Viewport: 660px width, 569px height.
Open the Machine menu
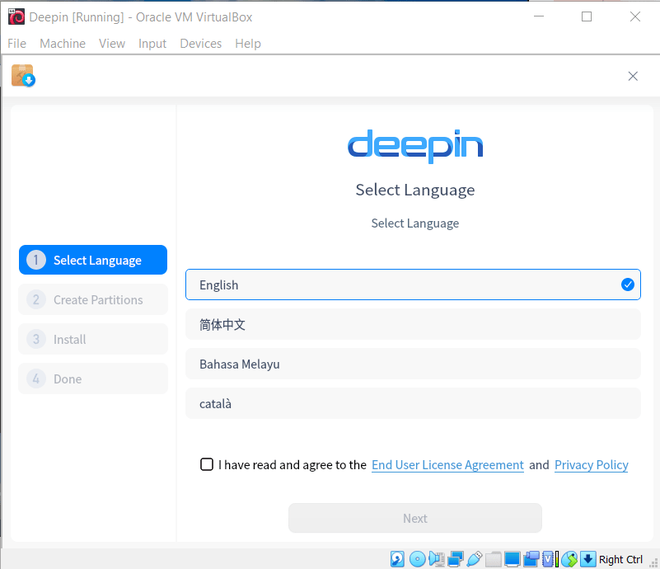tap(63, 43)
